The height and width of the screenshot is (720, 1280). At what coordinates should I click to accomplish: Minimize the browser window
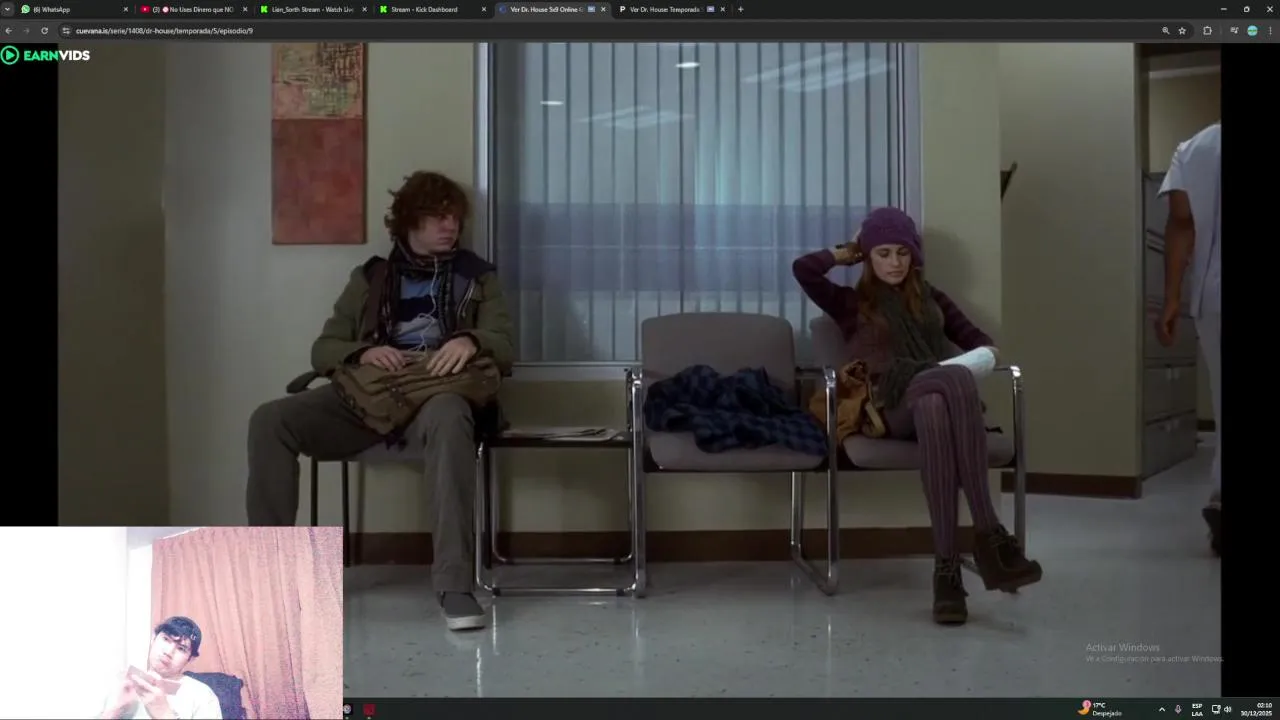tap(1222, 9)
